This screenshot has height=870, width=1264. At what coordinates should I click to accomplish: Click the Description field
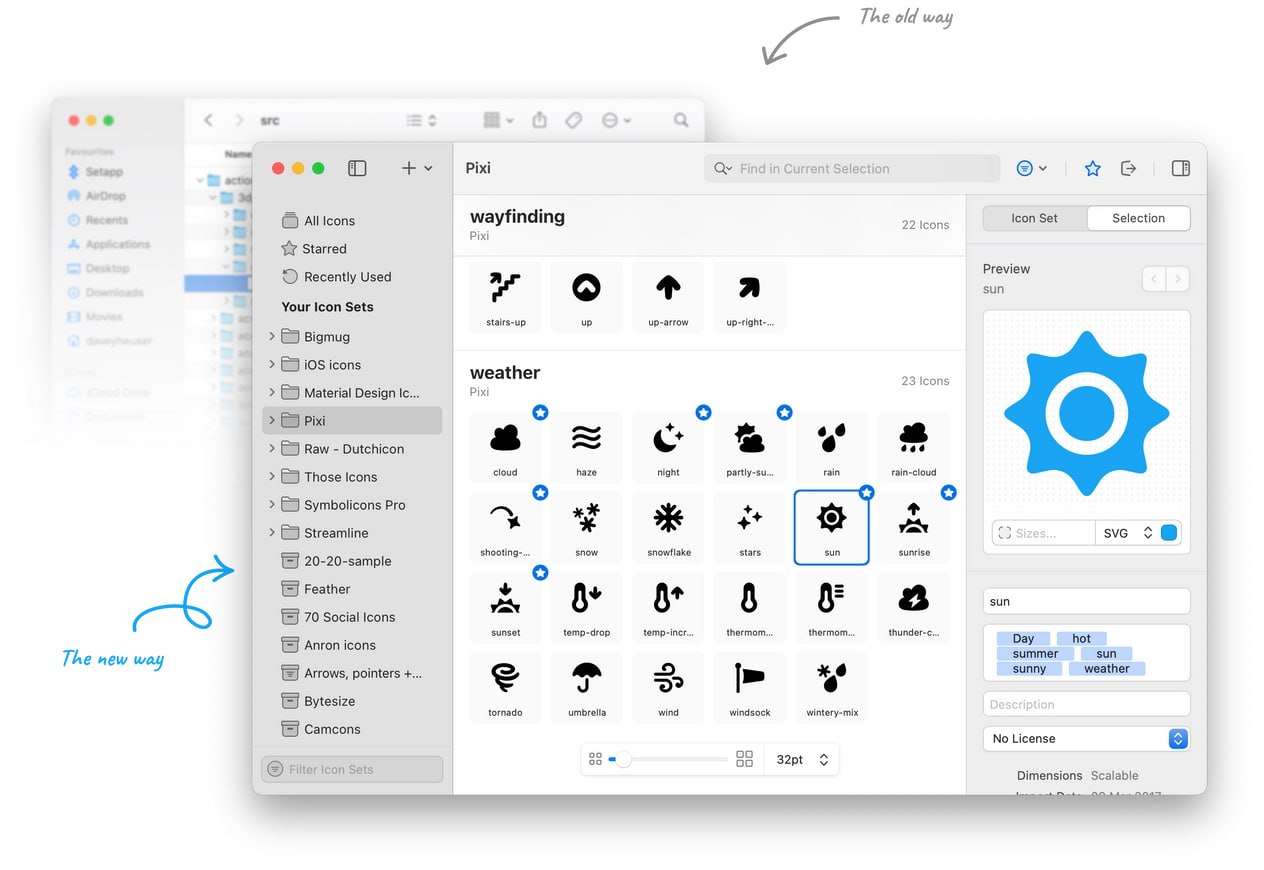coord(1087,704)
